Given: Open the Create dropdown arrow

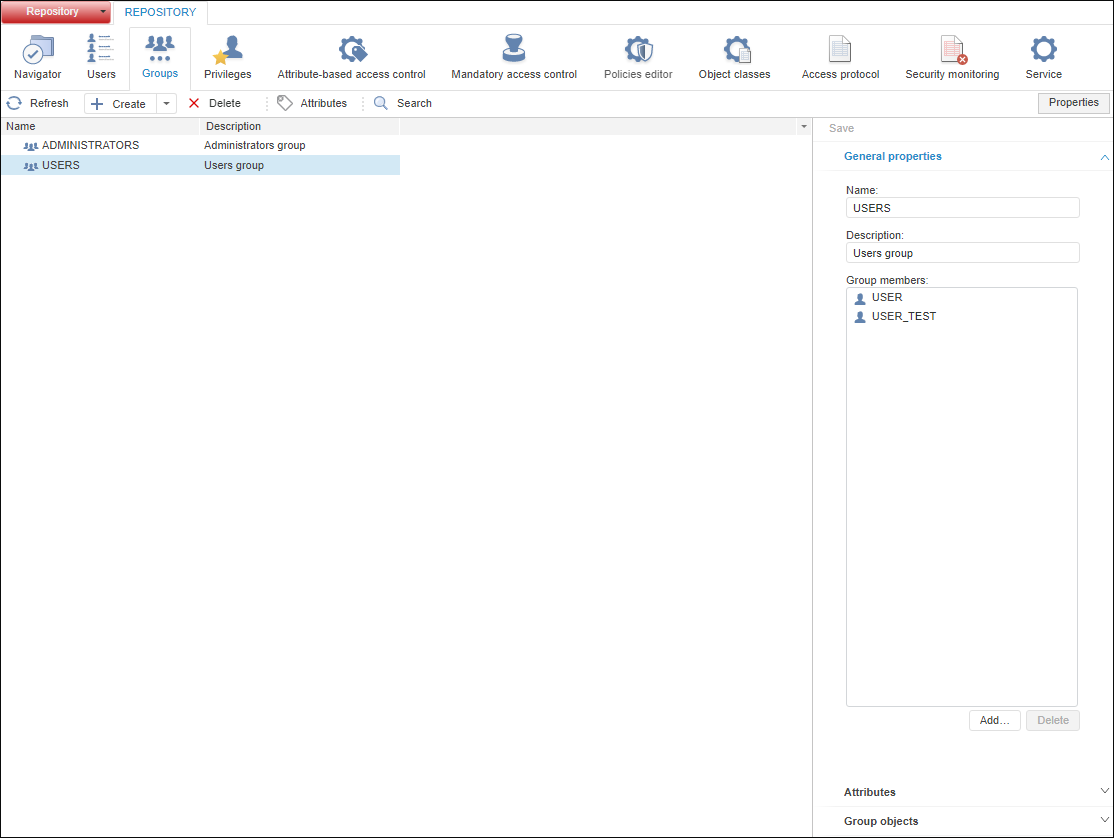Looking at the screenshot, I should coord(166,104).
